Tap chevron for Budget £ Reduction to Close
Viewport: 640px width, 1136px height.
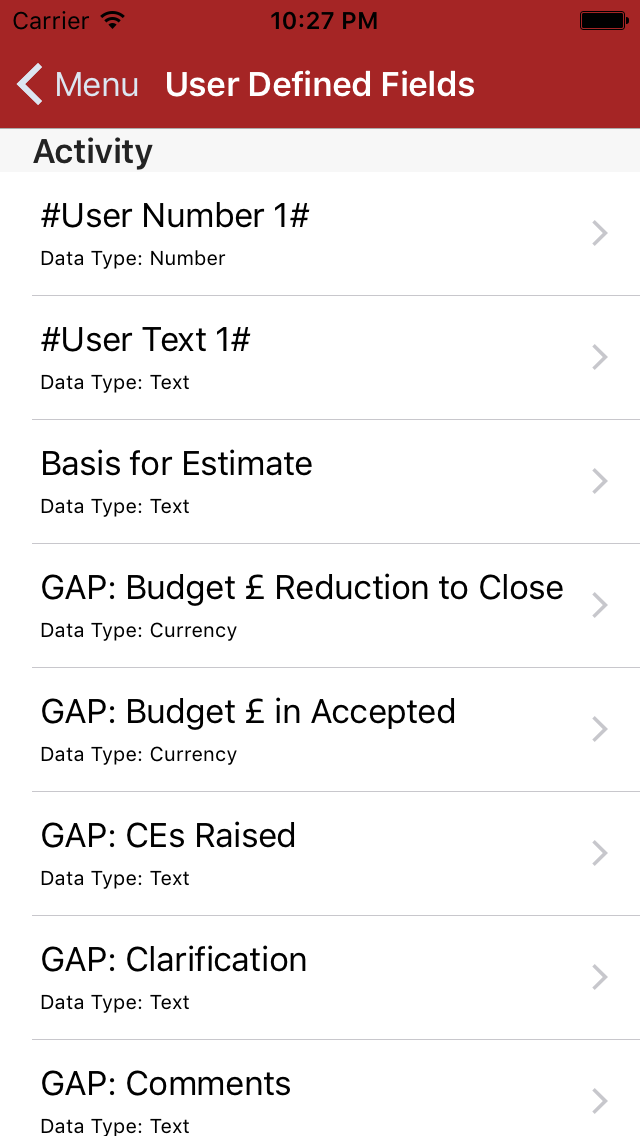coord(600,606)
